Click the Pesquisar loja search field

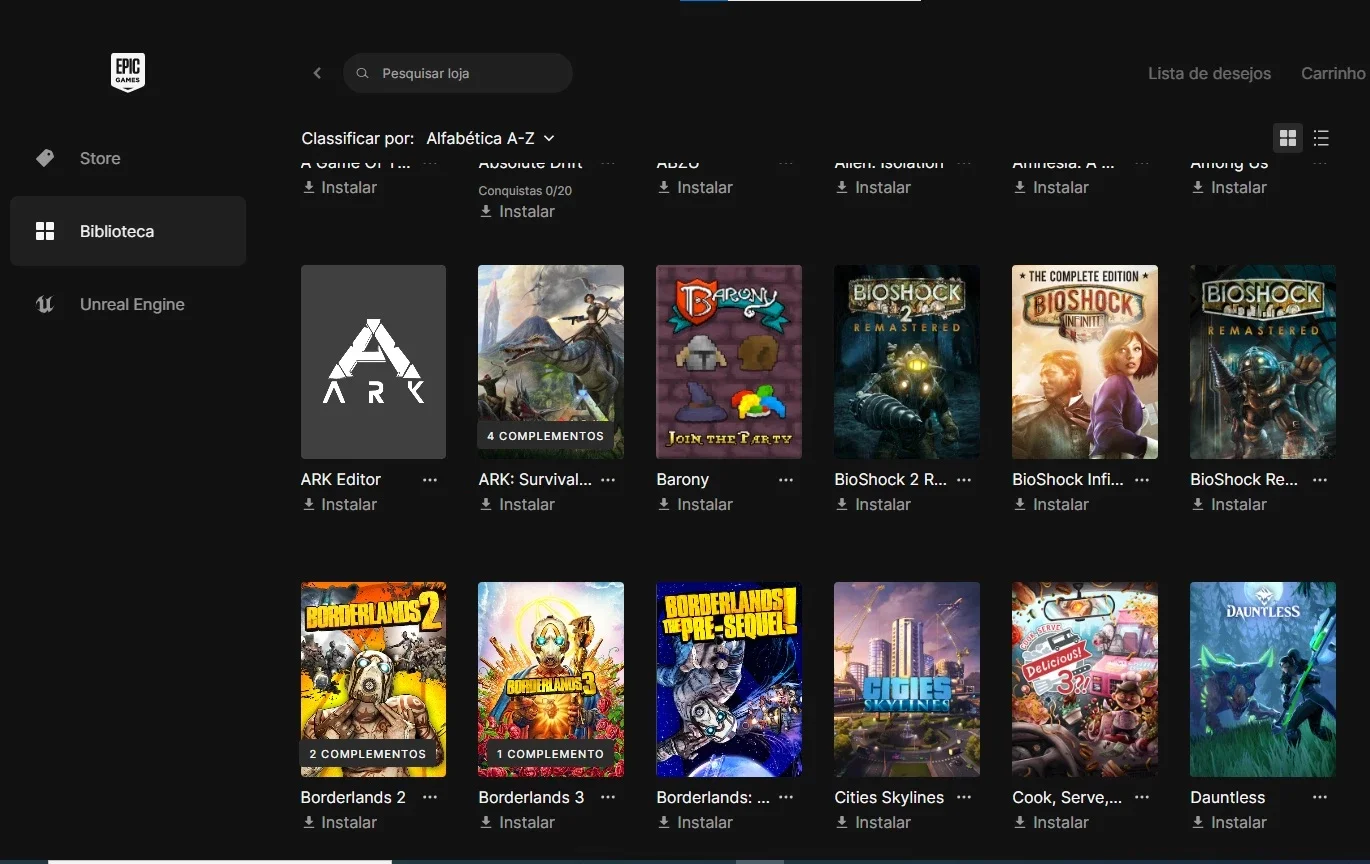pyautogui.click(x=458, y=73)
